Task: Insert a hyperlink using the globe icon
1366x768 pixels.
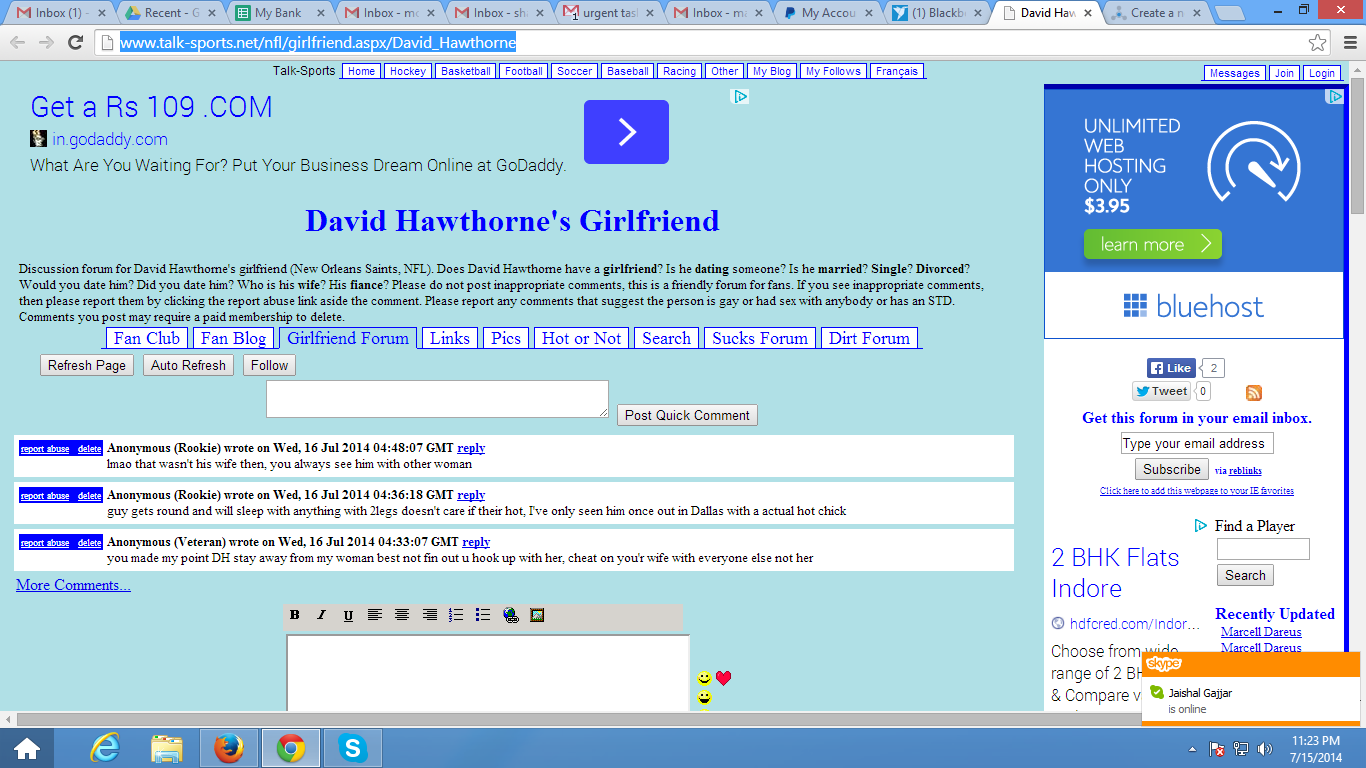Action: coord(511,615)
